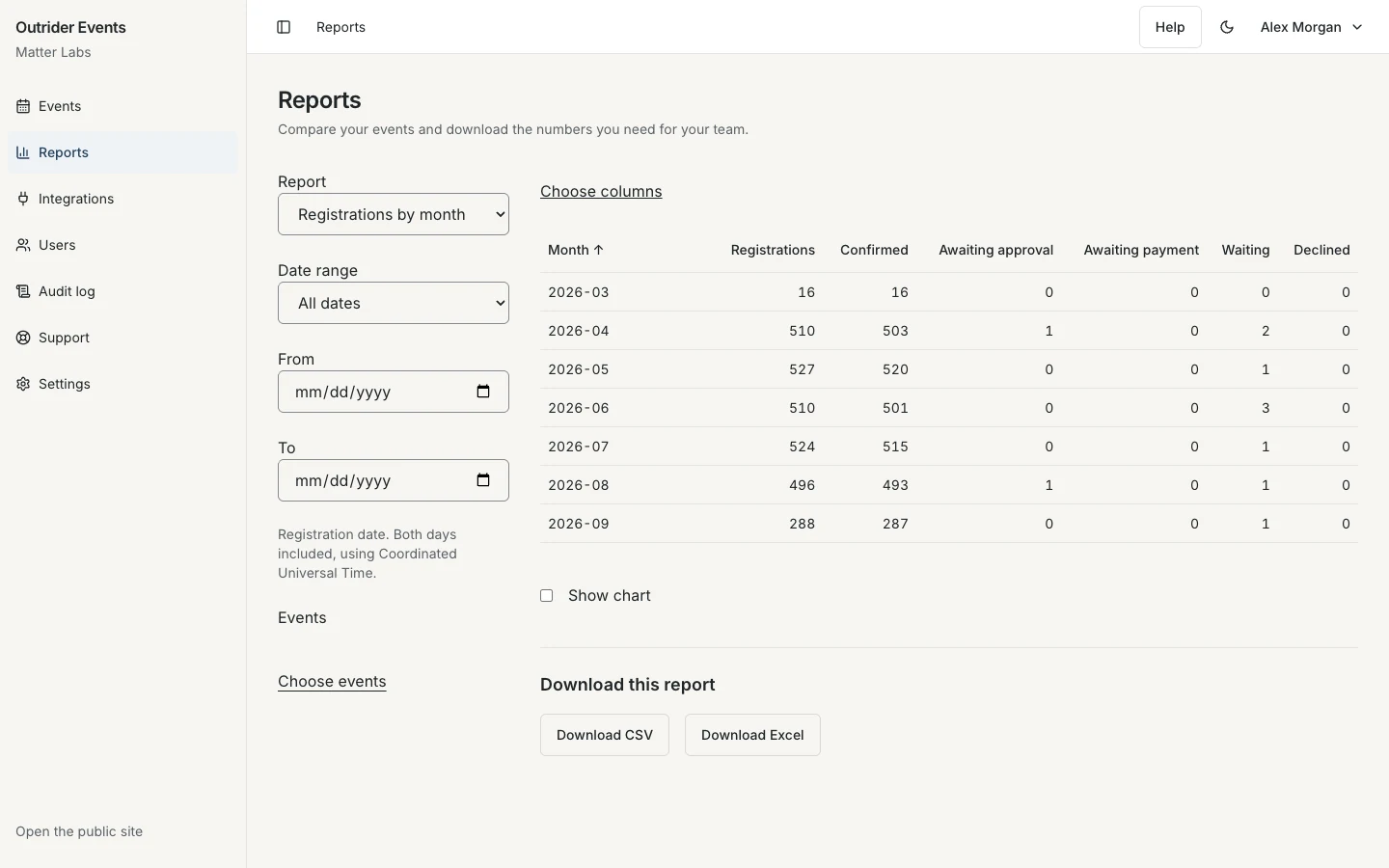
Task: Click the Outrider Events organization title
Action: 70,27
